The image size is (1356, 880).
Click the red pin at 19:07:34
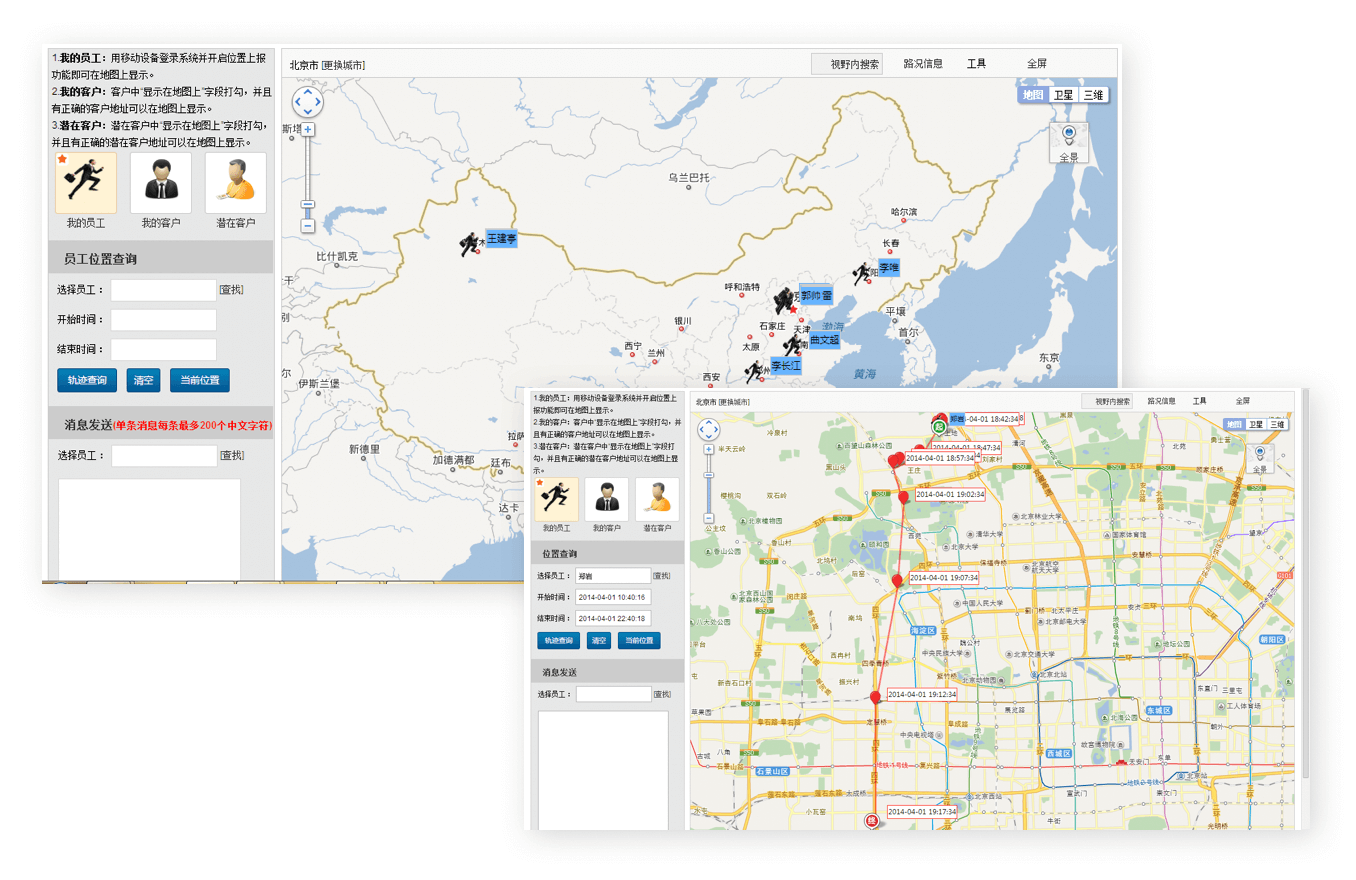[897, 581]
